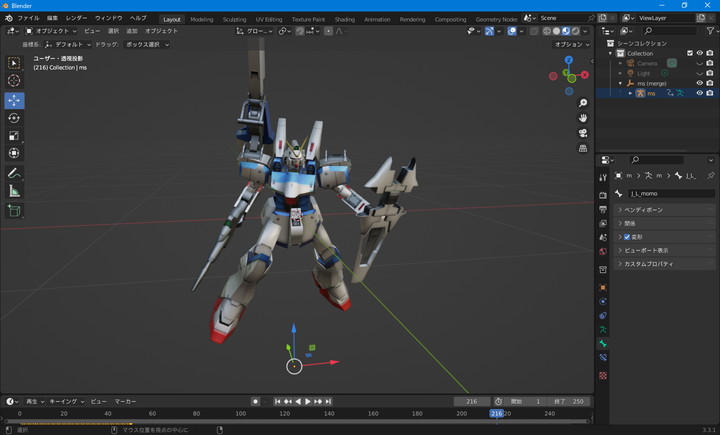The width and height of the screenshot is (720, 435).
Task: Toggle camera view in viewport
Action: [583, 133]
